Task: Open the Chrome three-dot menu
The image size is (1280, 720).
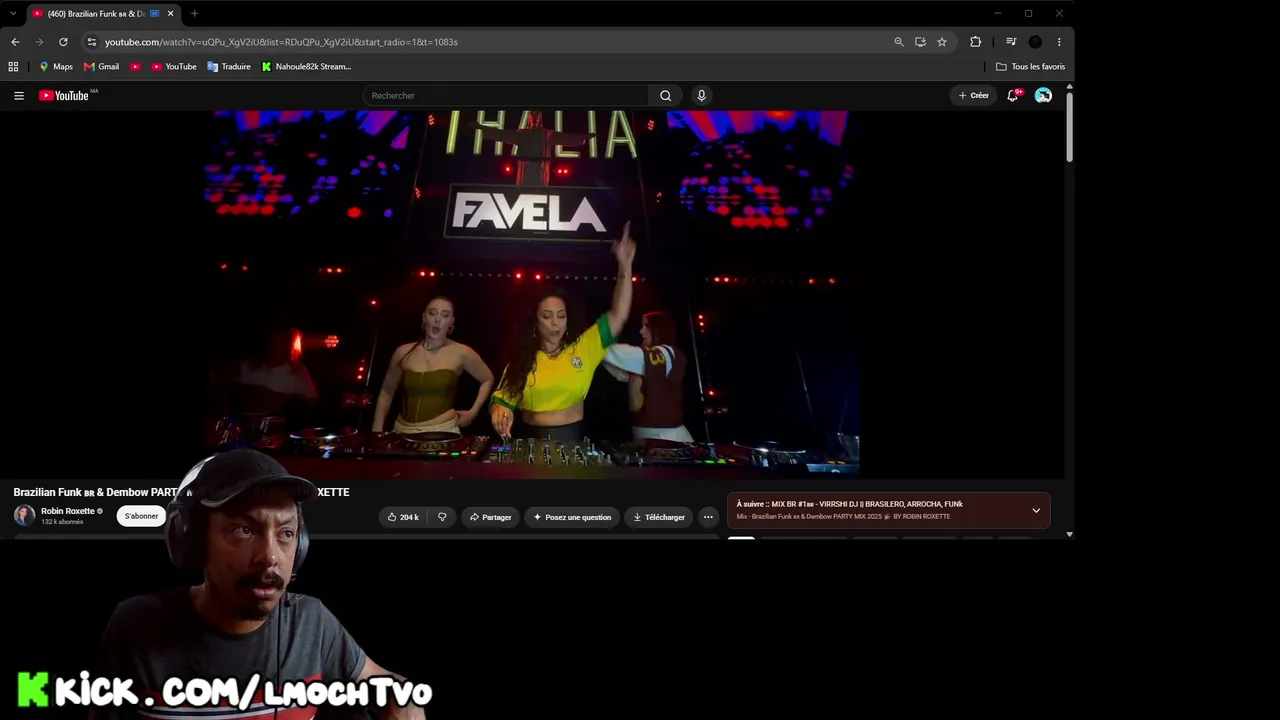Action: click(1059, 42)
